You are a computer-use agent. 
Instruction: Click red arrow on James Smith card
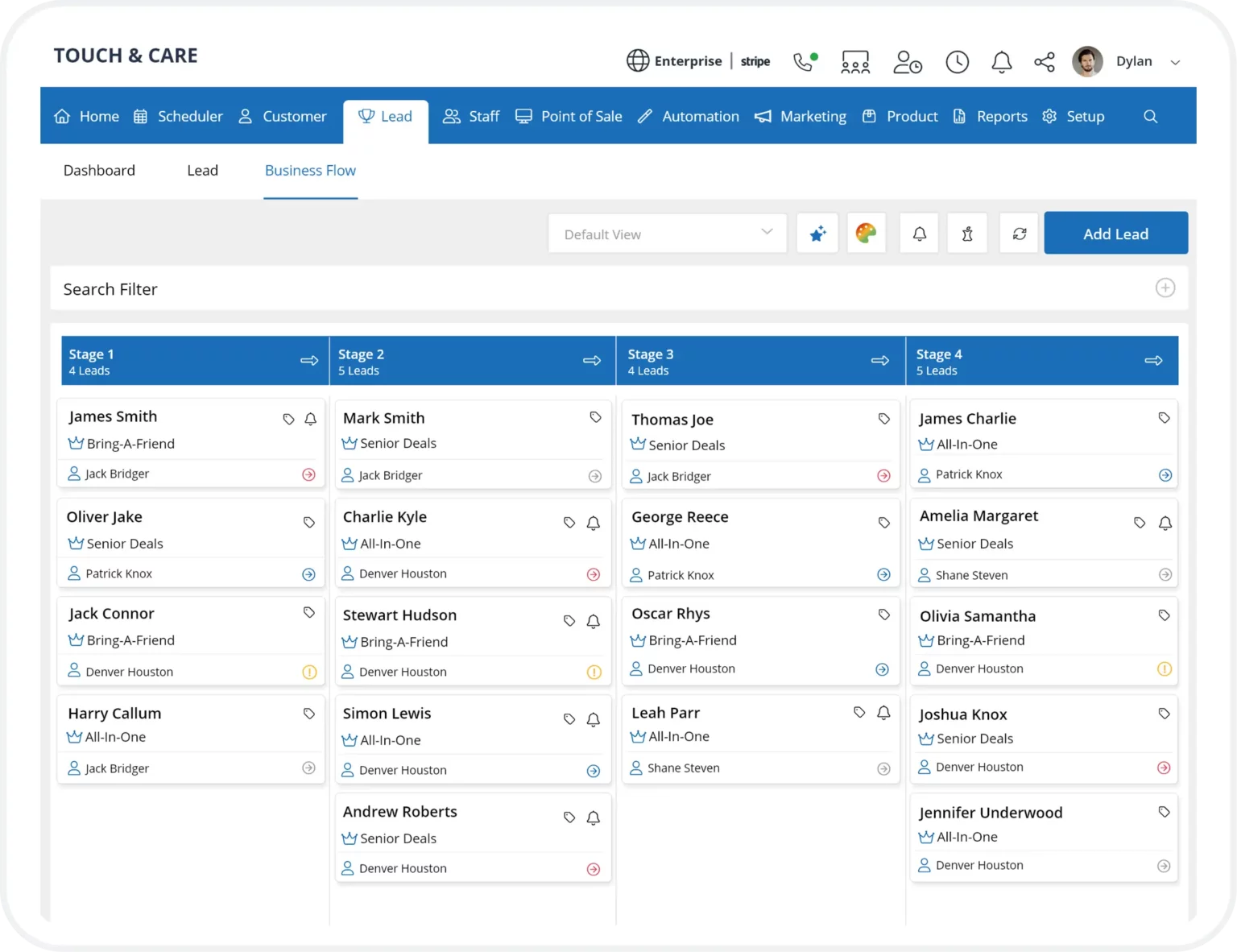point(308,474)
